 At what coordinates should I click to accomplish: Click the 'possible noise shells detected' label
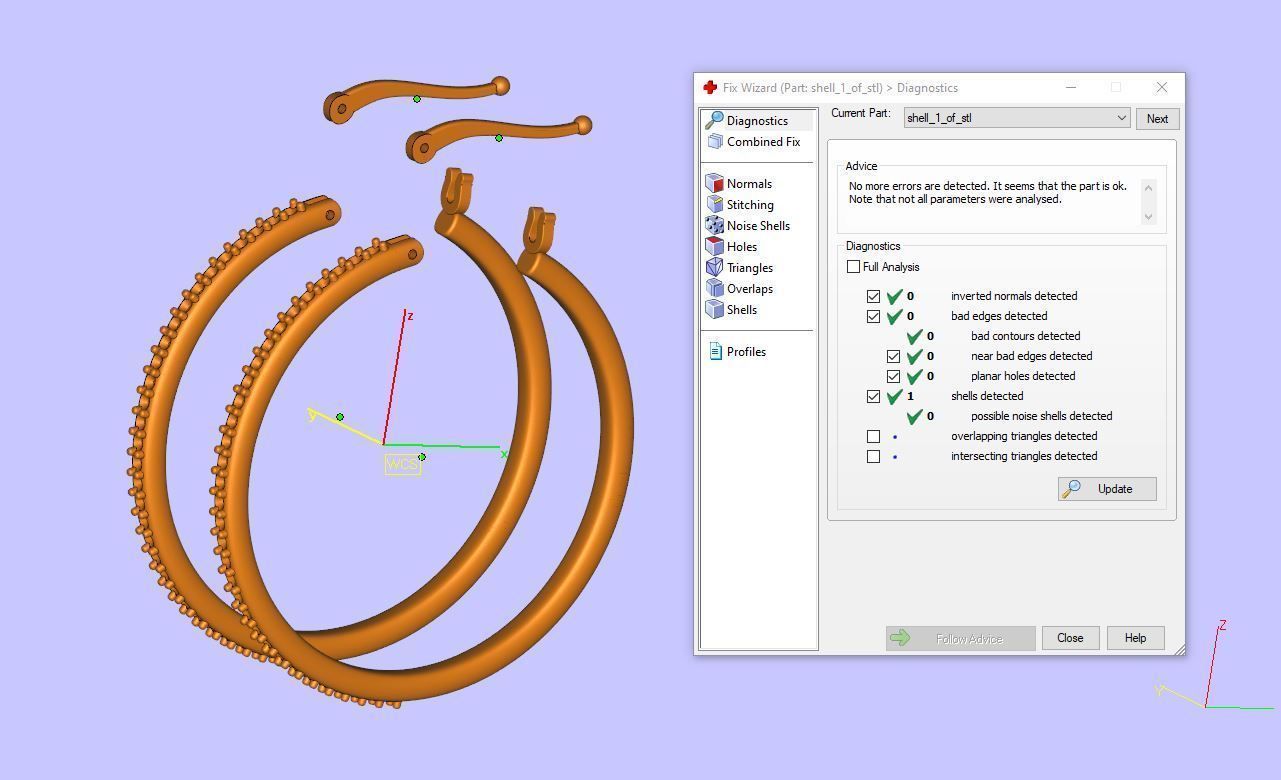[1041, 416]
